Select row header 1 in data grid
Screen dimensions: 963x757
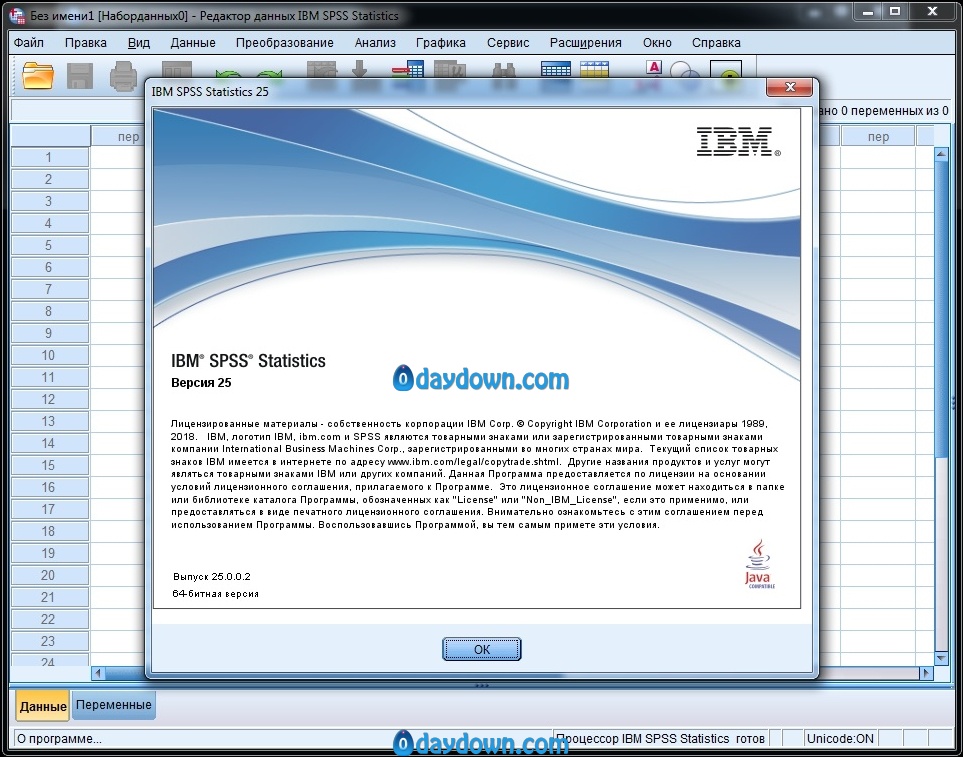49,157
